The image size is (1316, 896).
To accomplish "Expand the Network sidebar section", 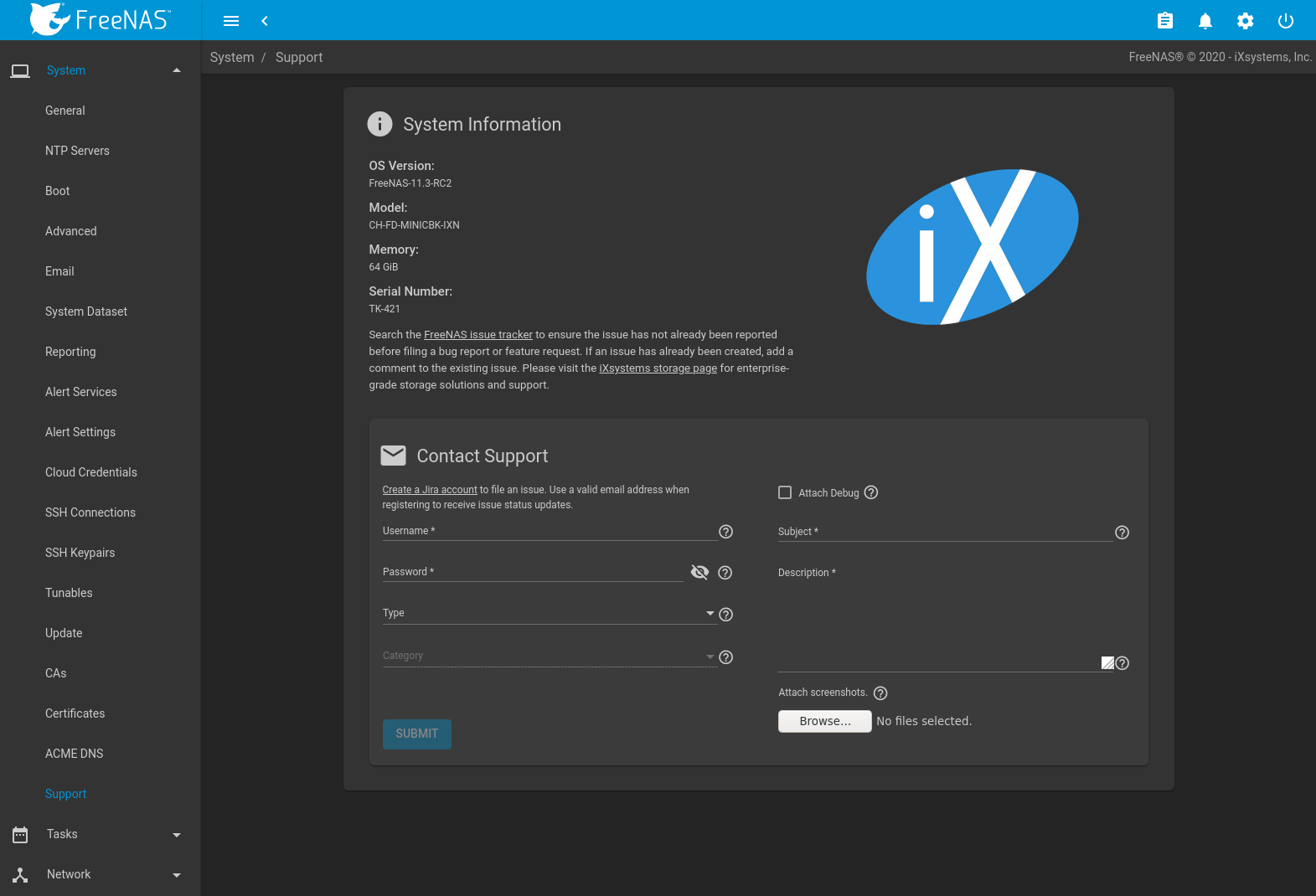I will click(101, 874).
